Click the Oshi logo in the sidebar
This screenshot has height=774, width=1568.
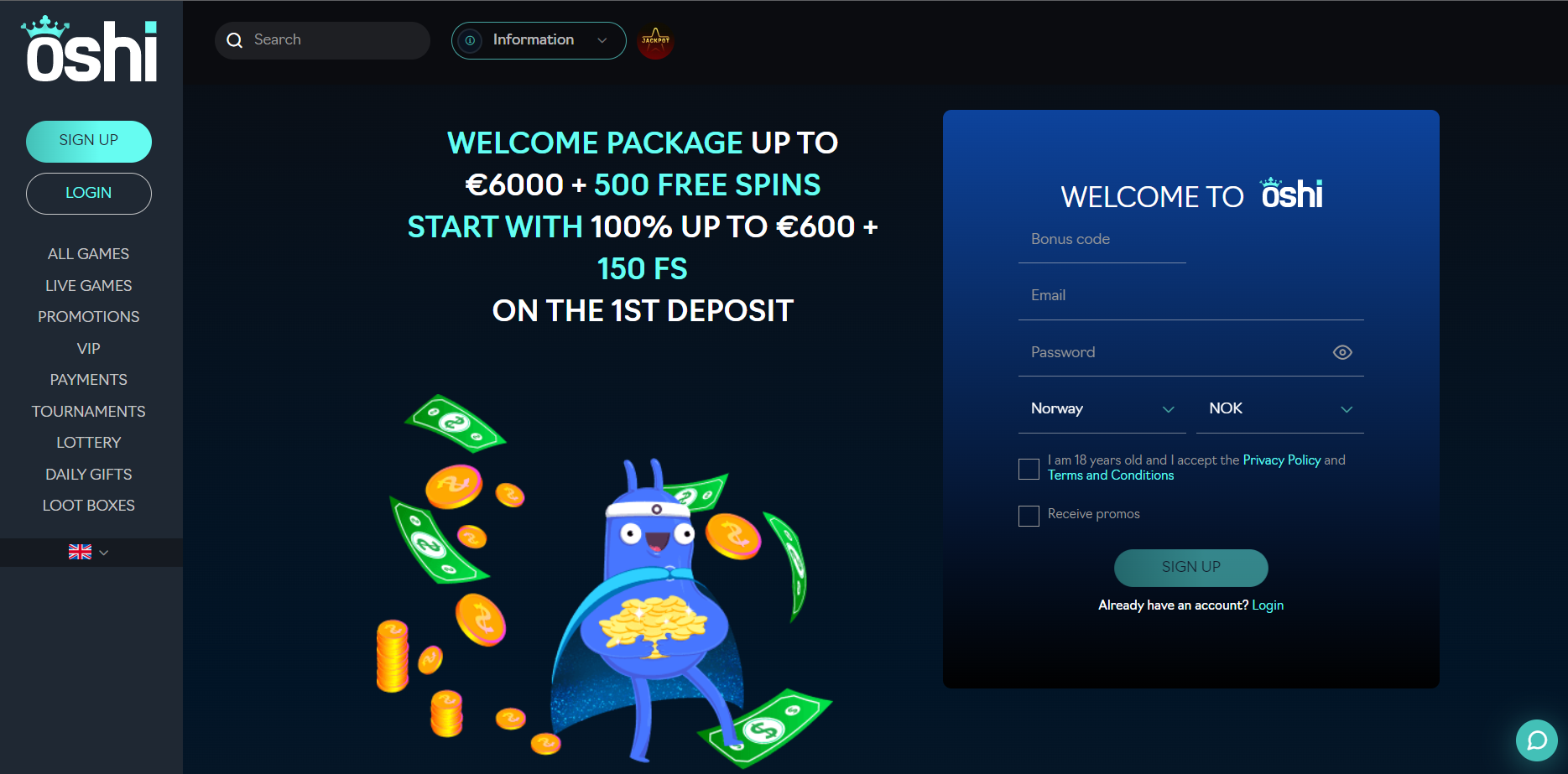[90, 49]
